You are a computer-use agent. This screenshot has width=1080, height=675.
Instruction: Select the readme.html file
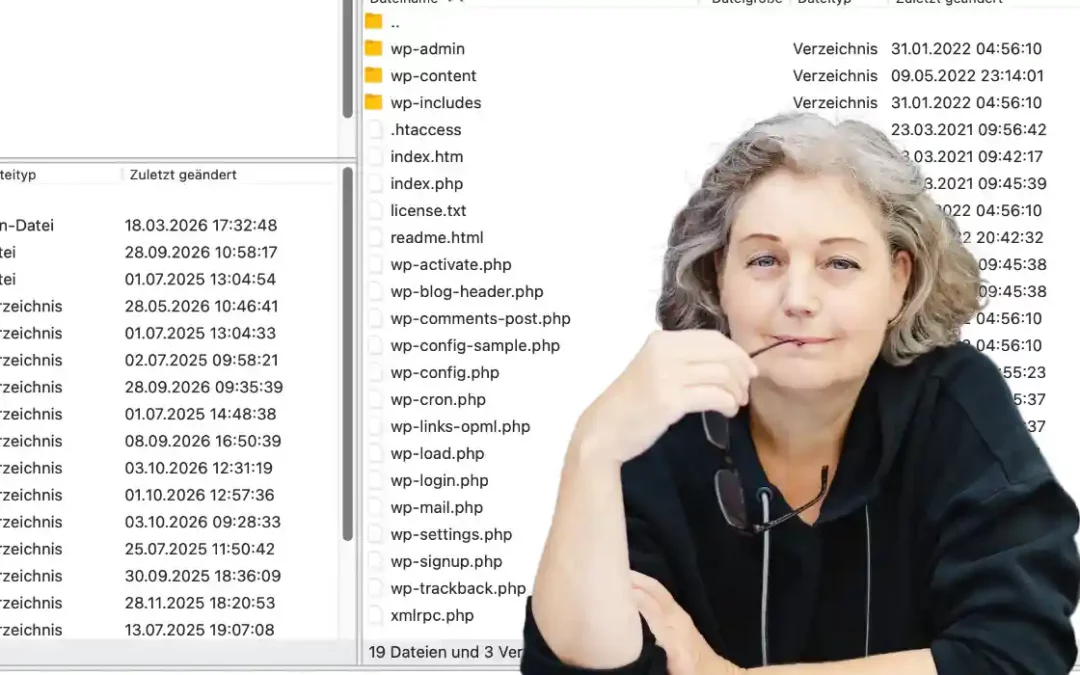(437, 238)
